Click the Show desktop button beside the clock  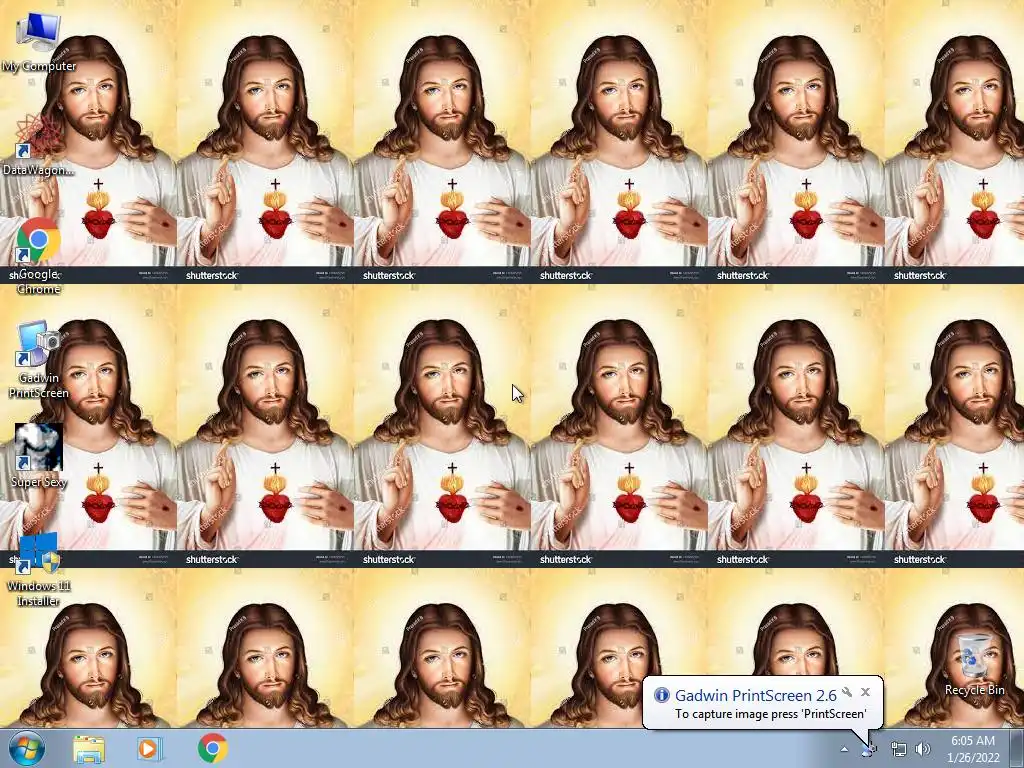(x=1017, y=748)
